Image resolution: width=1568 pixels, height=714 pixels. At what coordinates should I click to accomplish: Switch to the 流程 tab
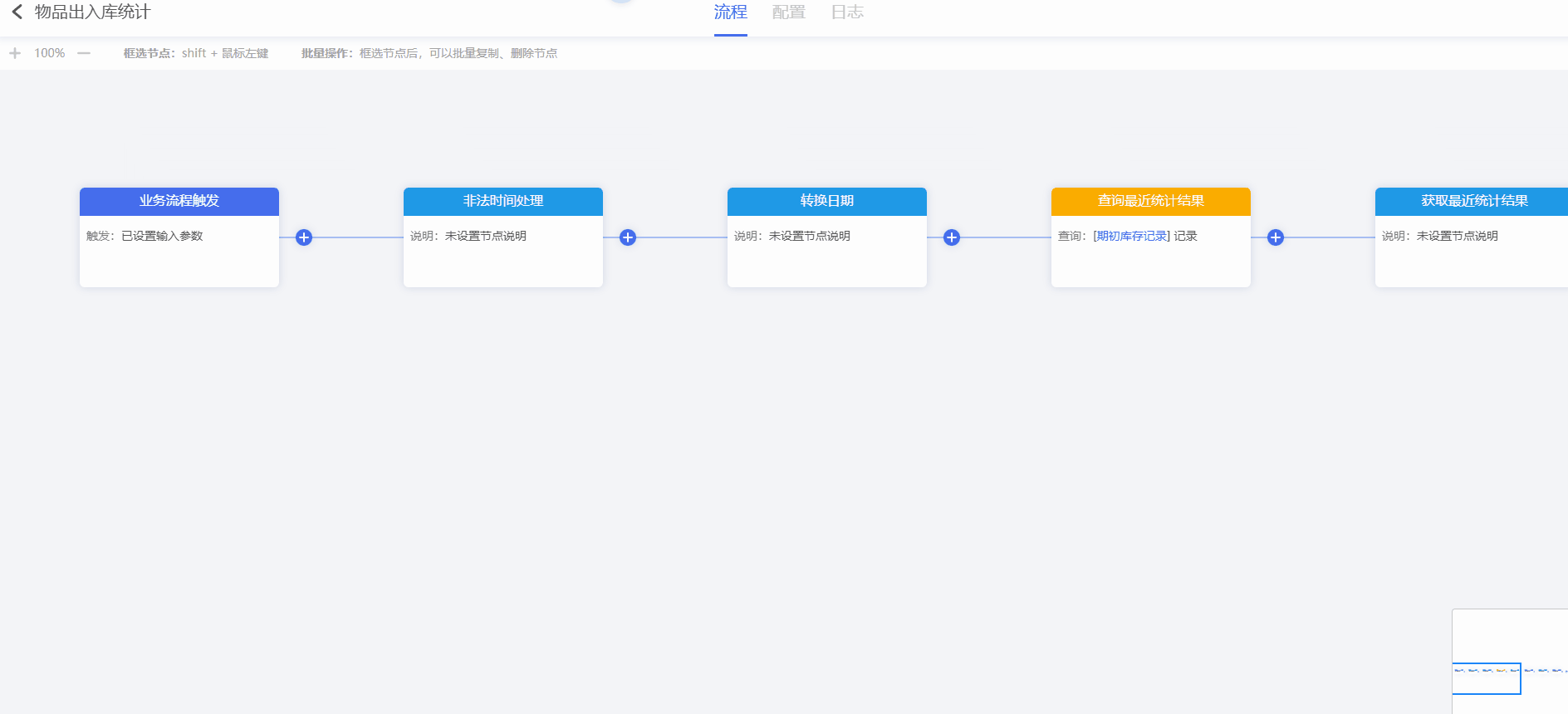[x=730, y=12]
